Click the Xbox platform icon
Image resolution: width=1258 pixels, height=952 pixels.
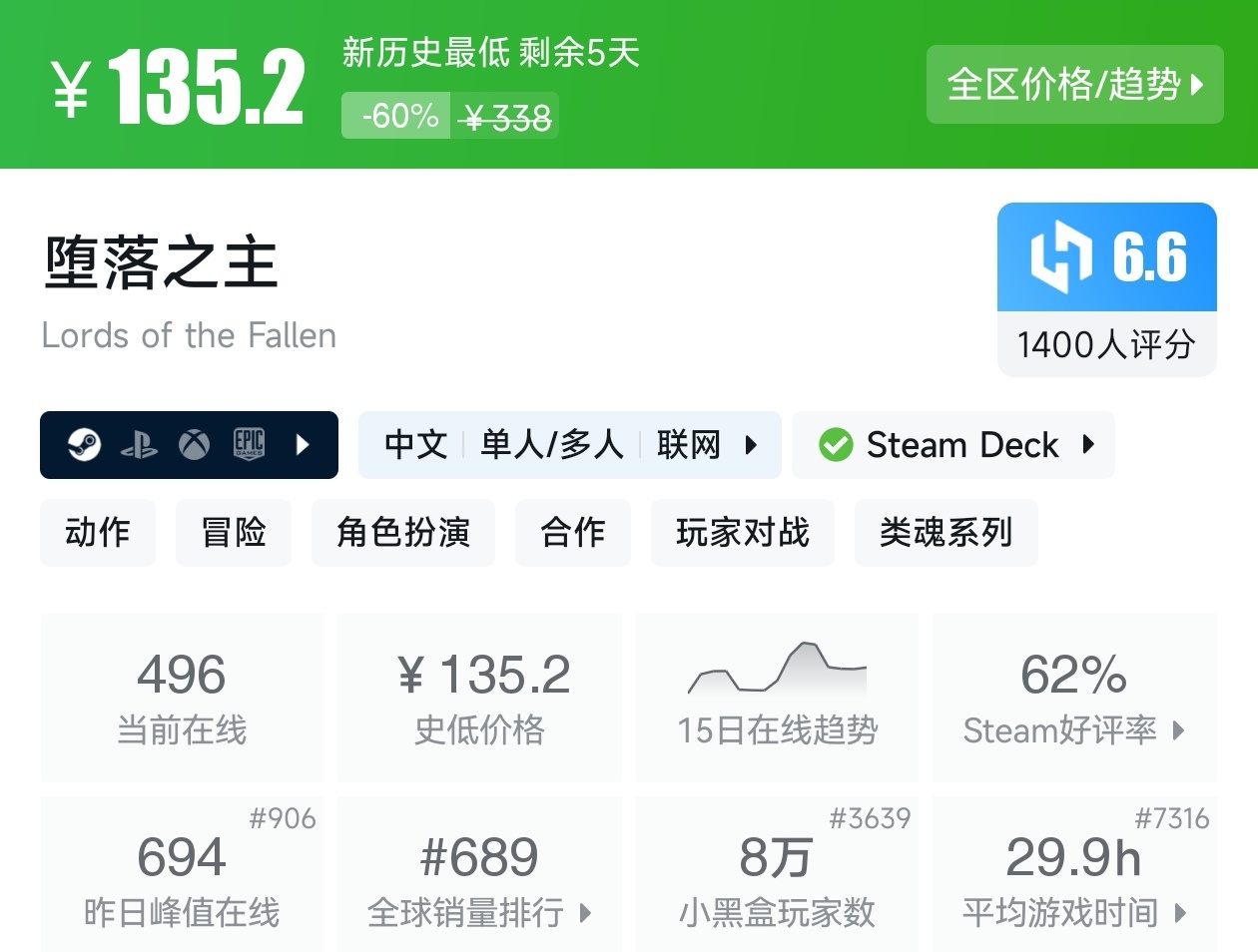tap(194, 444)
